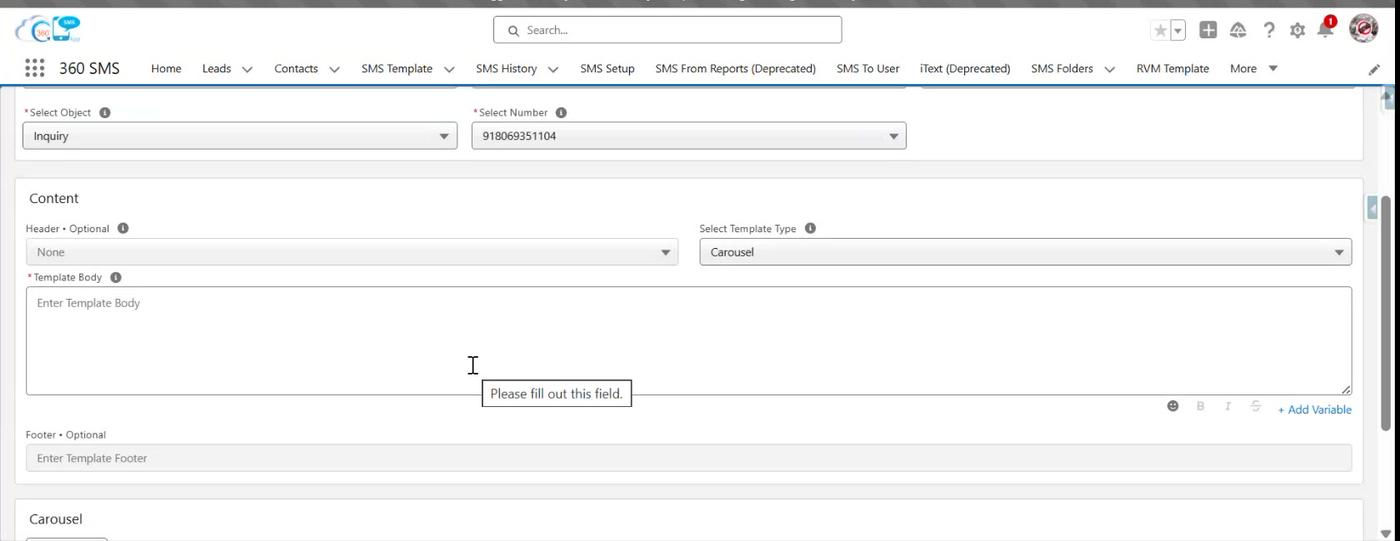Apply italic formatting to the template body
This screenshot has width=1400, height=541.
click(x=1228, y=406)
